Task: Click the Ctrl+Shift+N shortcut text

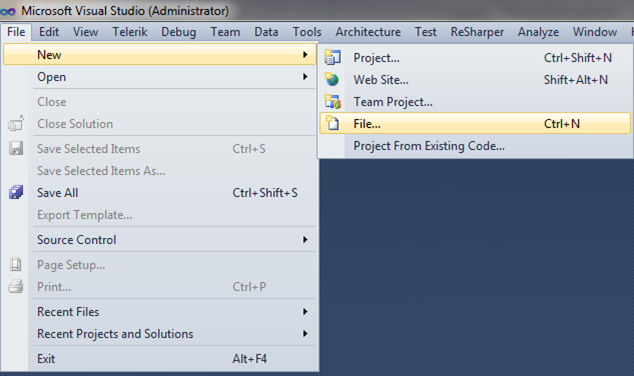Action: coord(578,58)
